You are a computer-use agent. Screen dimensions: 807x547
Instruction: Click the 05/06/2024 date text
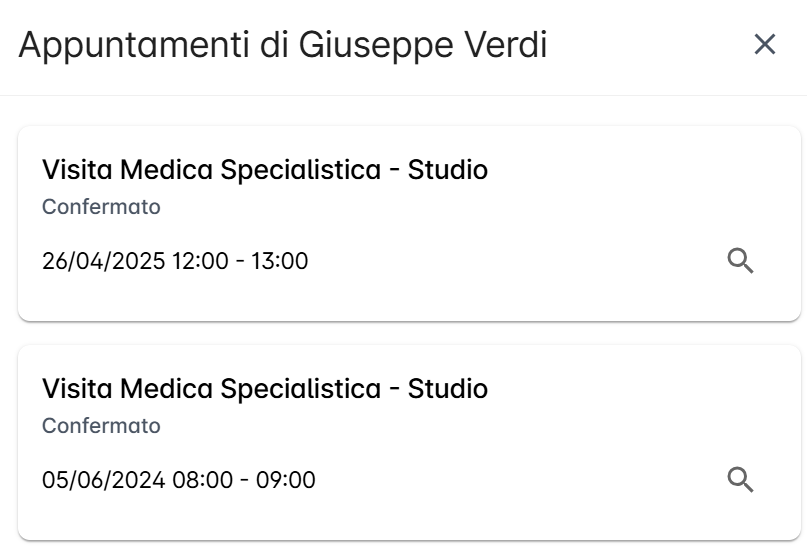coord(103,480)
